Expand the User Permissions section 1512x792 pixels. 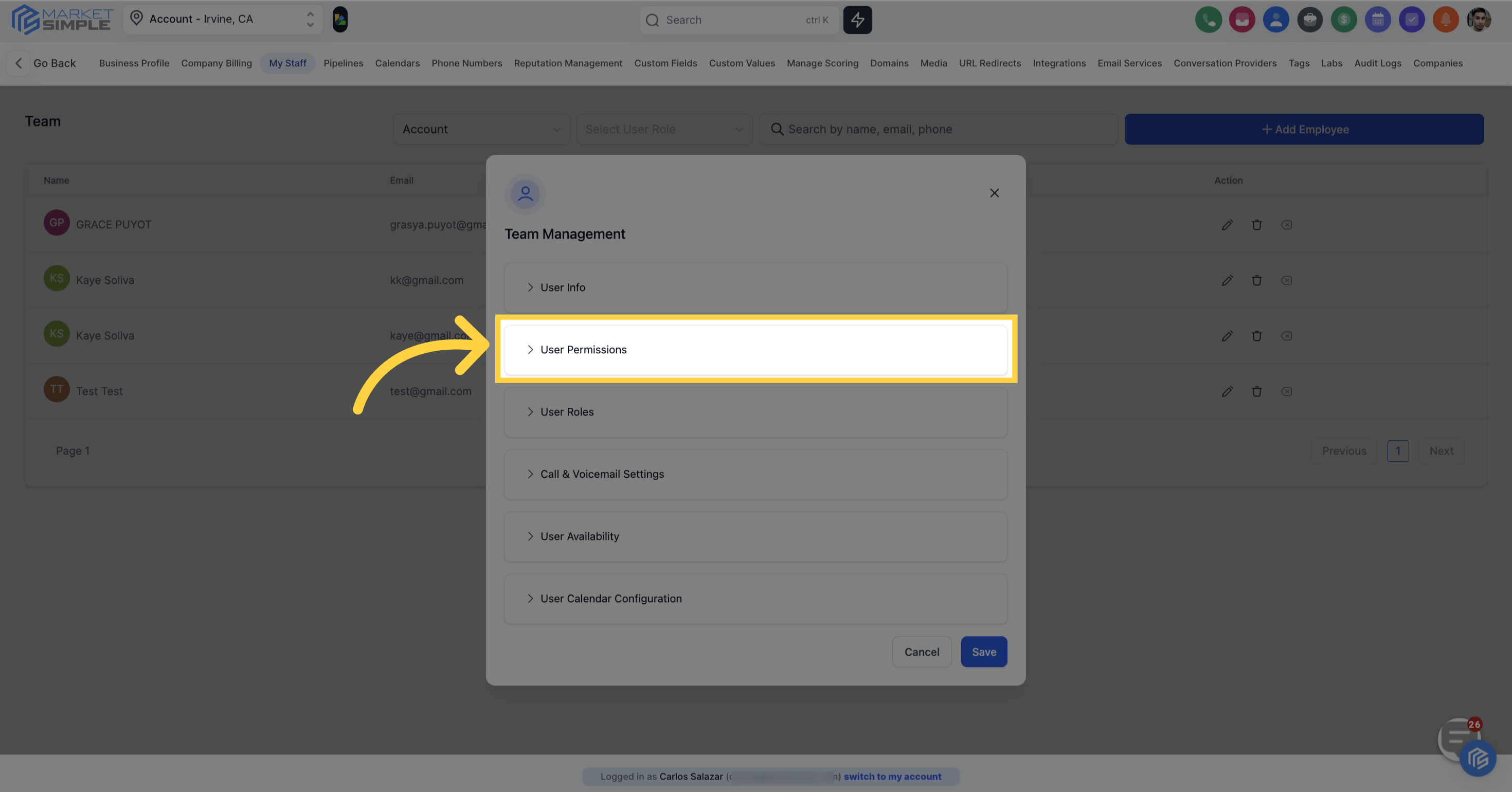pos(755,349)
